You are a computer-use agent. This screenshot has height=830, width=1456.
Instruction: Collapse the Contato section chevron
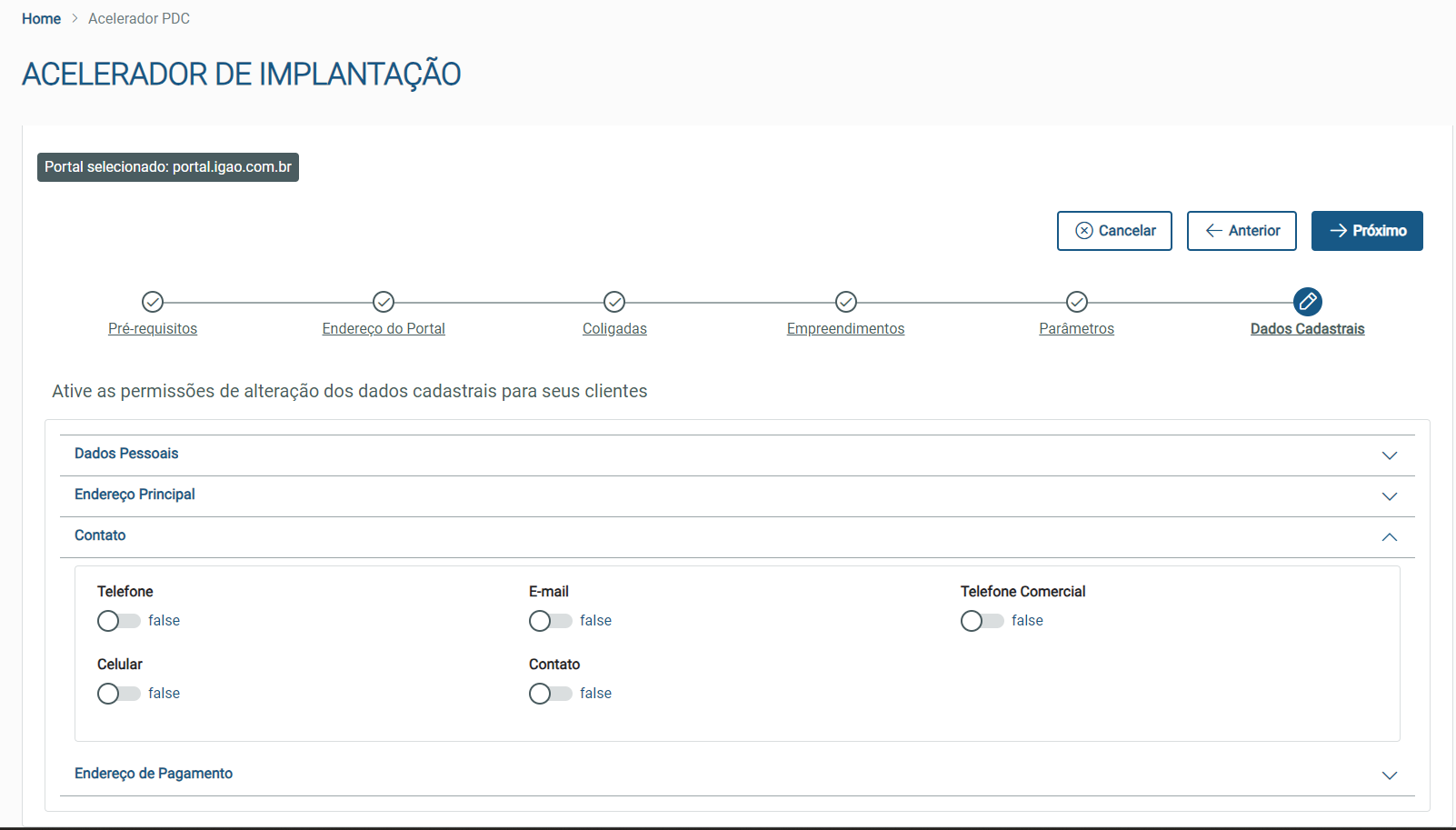tap(1390, 537)
